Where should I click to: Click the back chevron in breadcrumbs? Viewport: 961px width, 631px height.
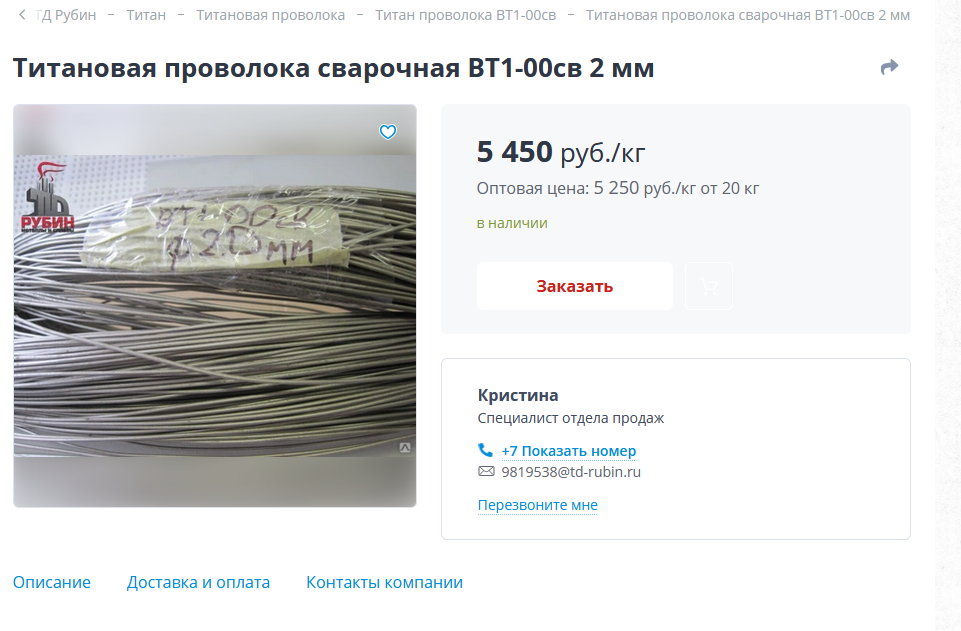click(x=22, y=15)
